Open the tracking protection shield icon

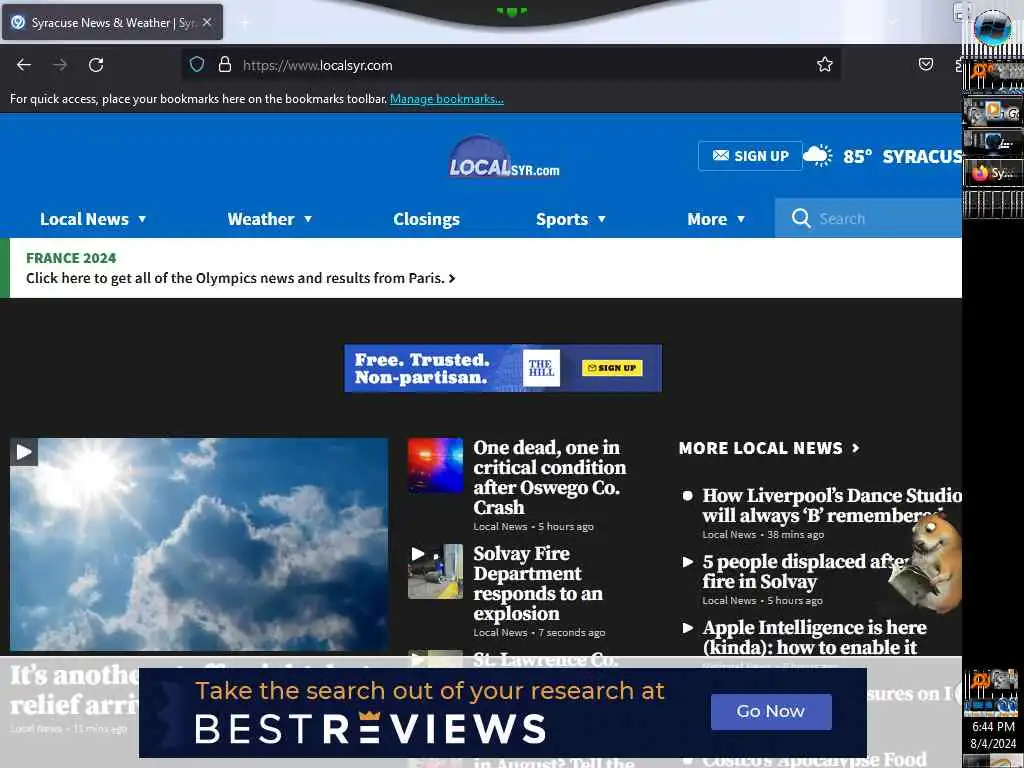pyautogui.click(x=197, y=65)
